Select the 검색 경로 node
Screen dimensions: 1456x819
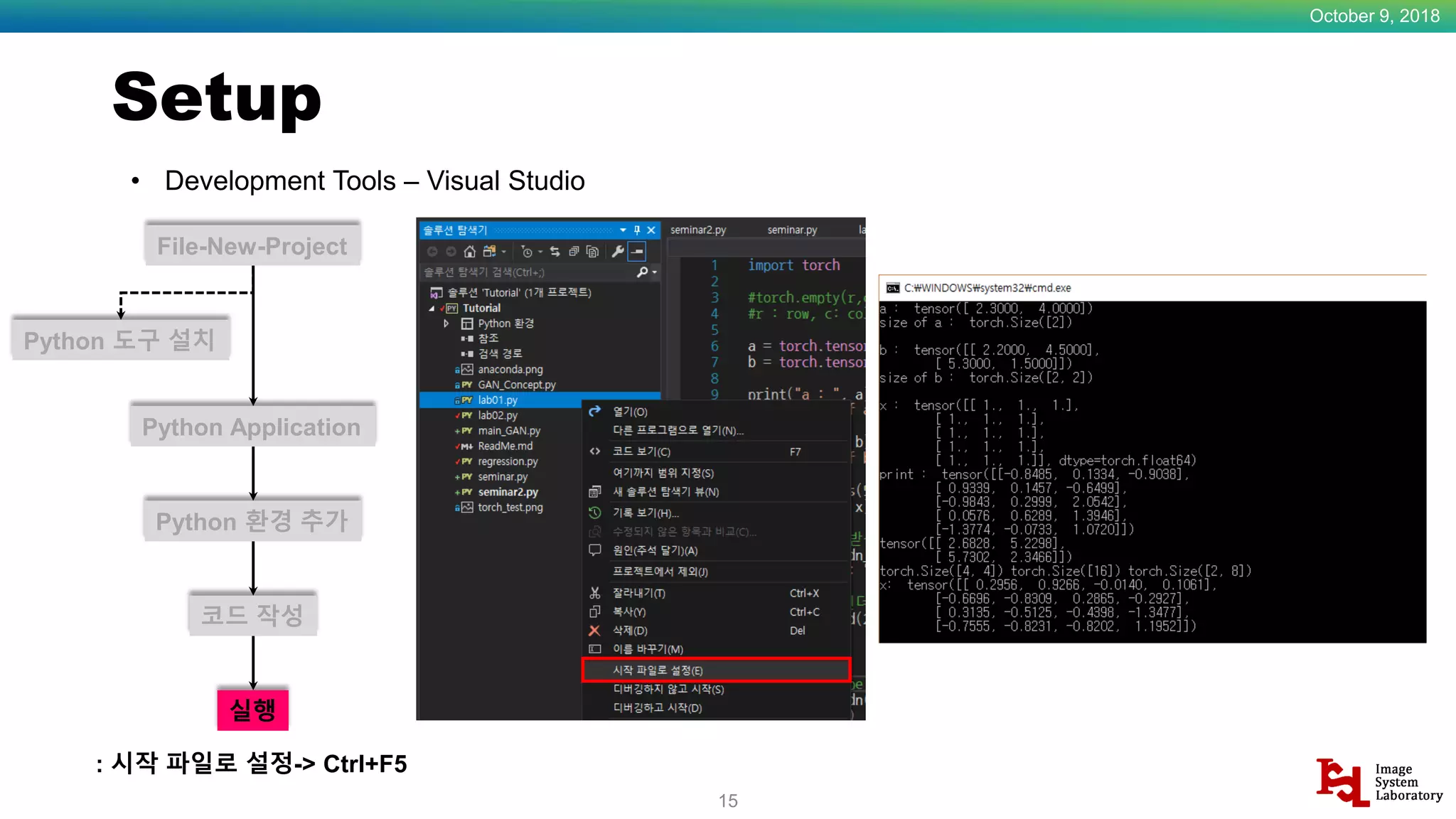500,354
